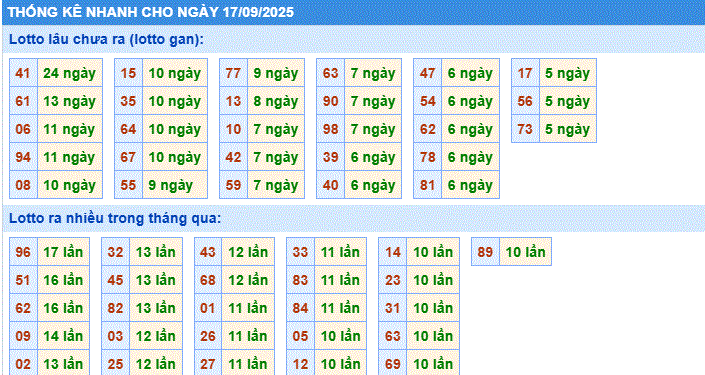The image size is (705, 375).
Task: Select number 10 with 7 ngày
Action: 234,129
